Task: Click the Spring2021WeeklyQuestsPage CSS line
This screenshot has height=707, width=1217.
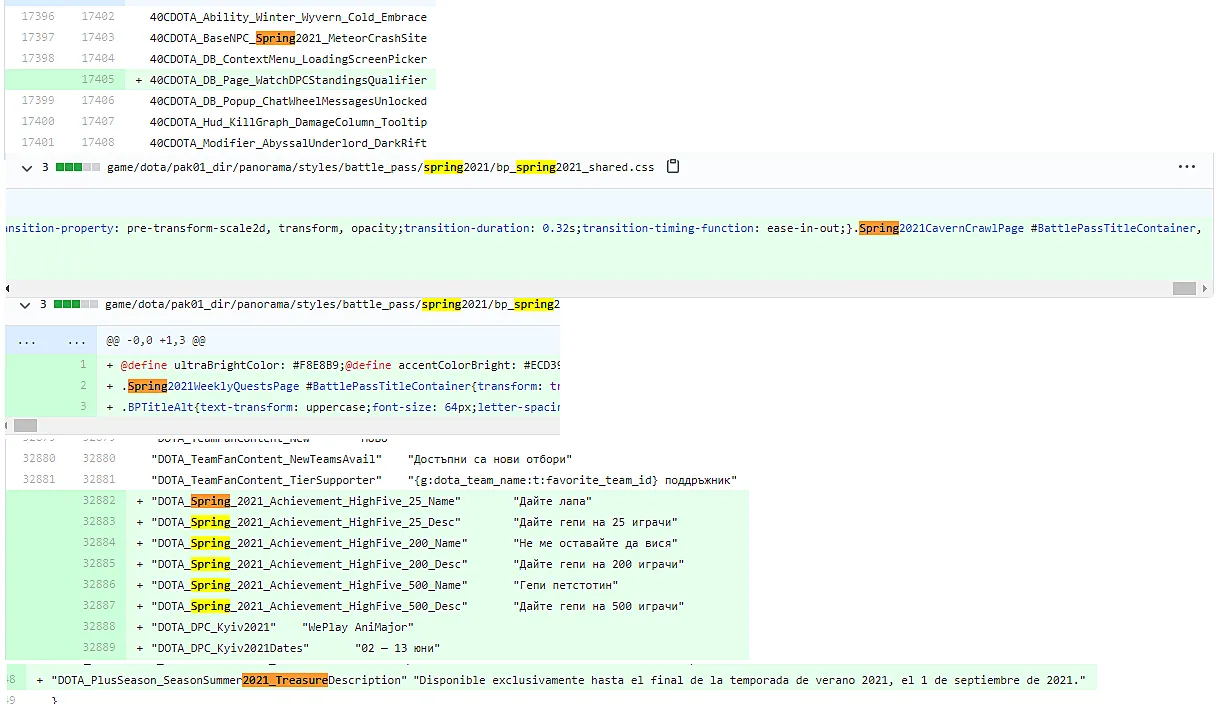Action: (340, 386)
